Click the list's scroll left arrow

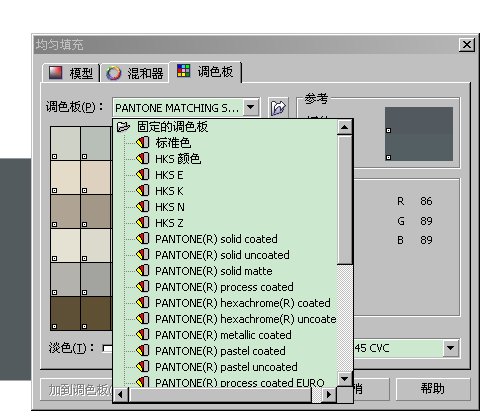121,395
